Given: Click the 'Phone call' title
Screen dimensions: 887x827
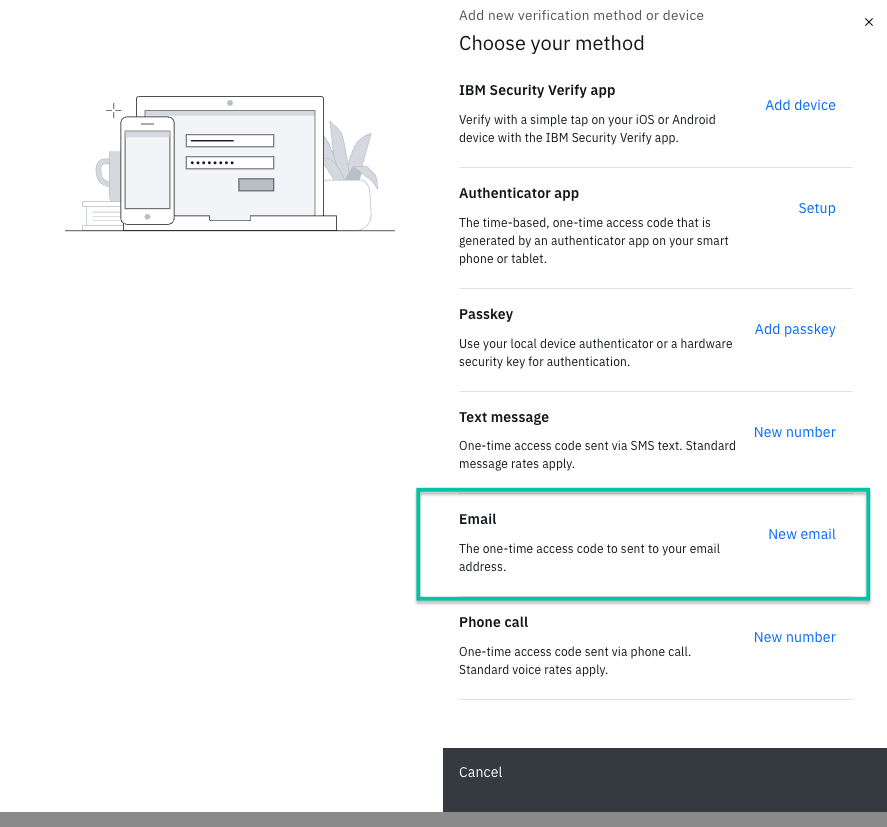Looking at the screenshot, I should click(493, 622).
